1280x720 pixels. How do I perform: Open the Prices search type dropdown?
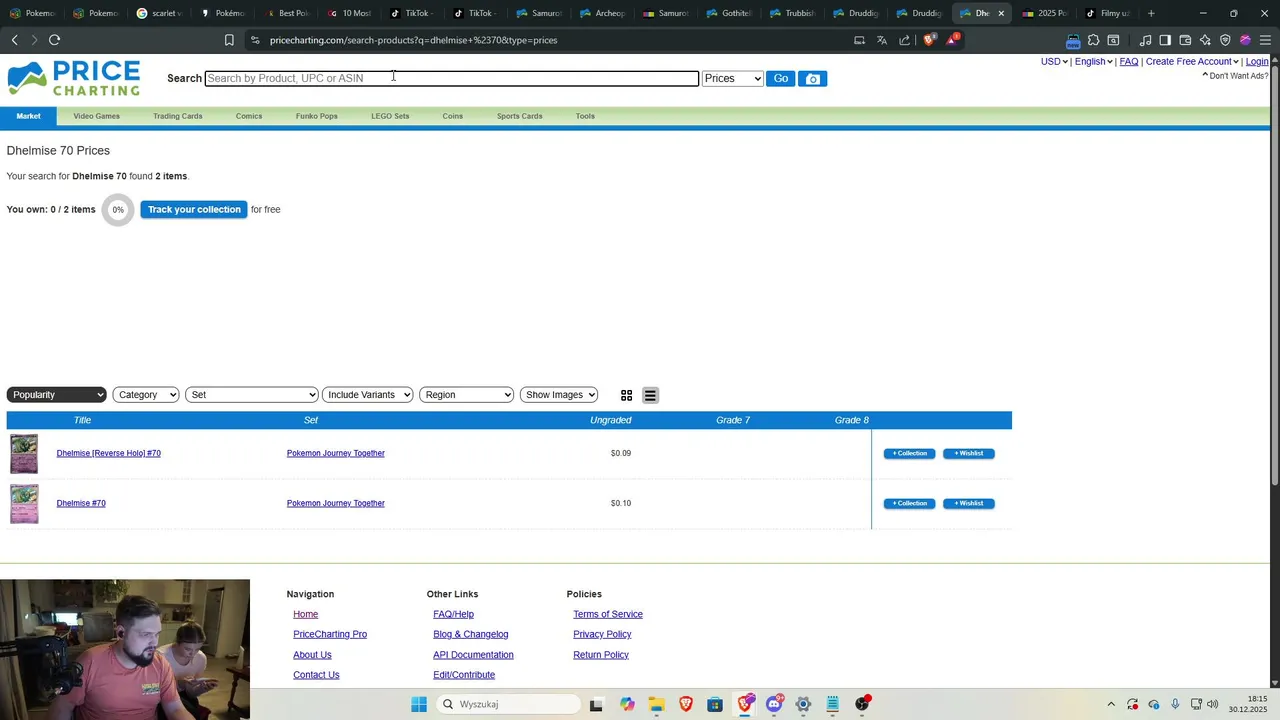point(733,78)
